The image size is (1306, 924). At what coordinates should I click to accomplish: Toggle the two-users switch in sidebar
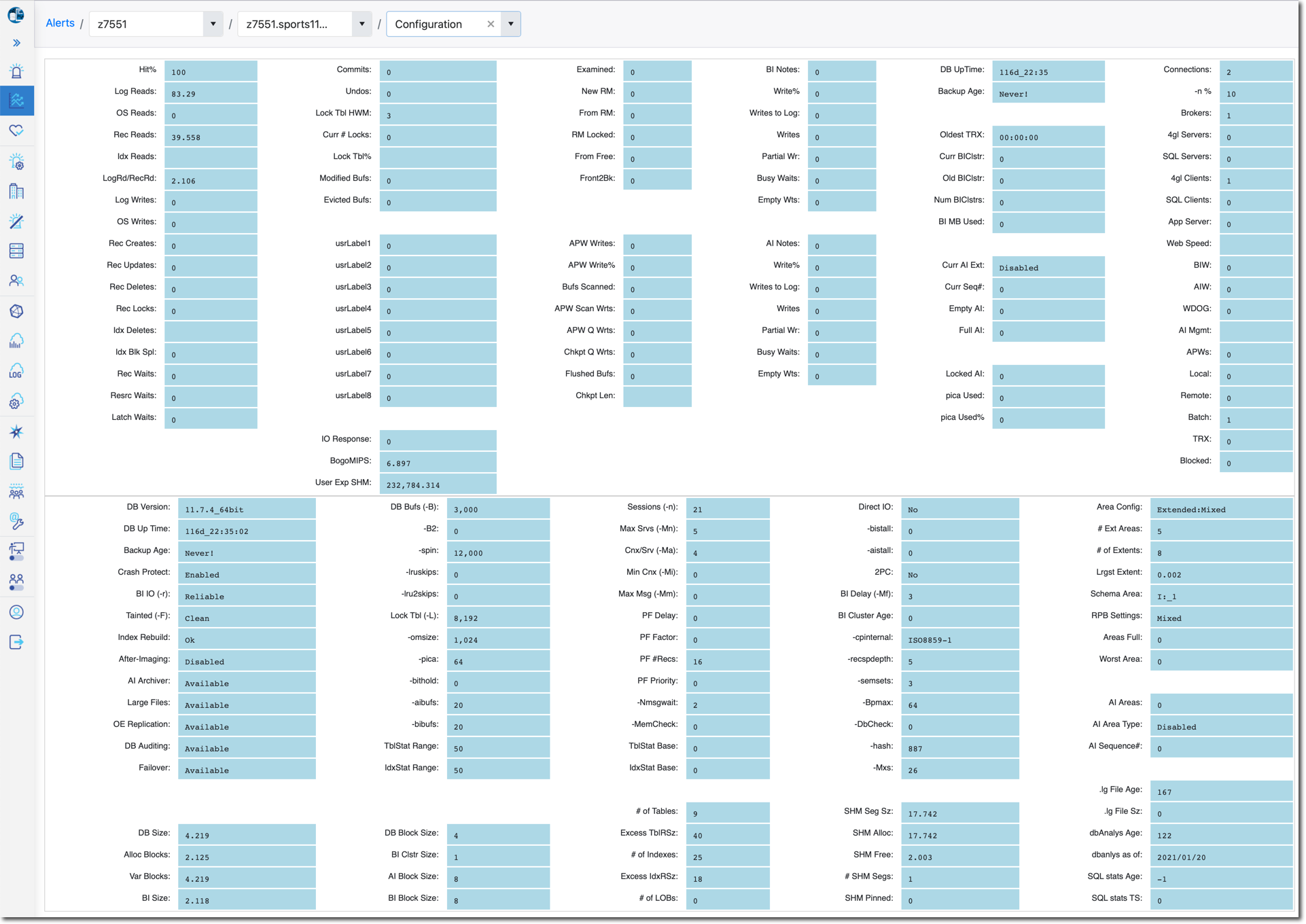pos(16,582)
